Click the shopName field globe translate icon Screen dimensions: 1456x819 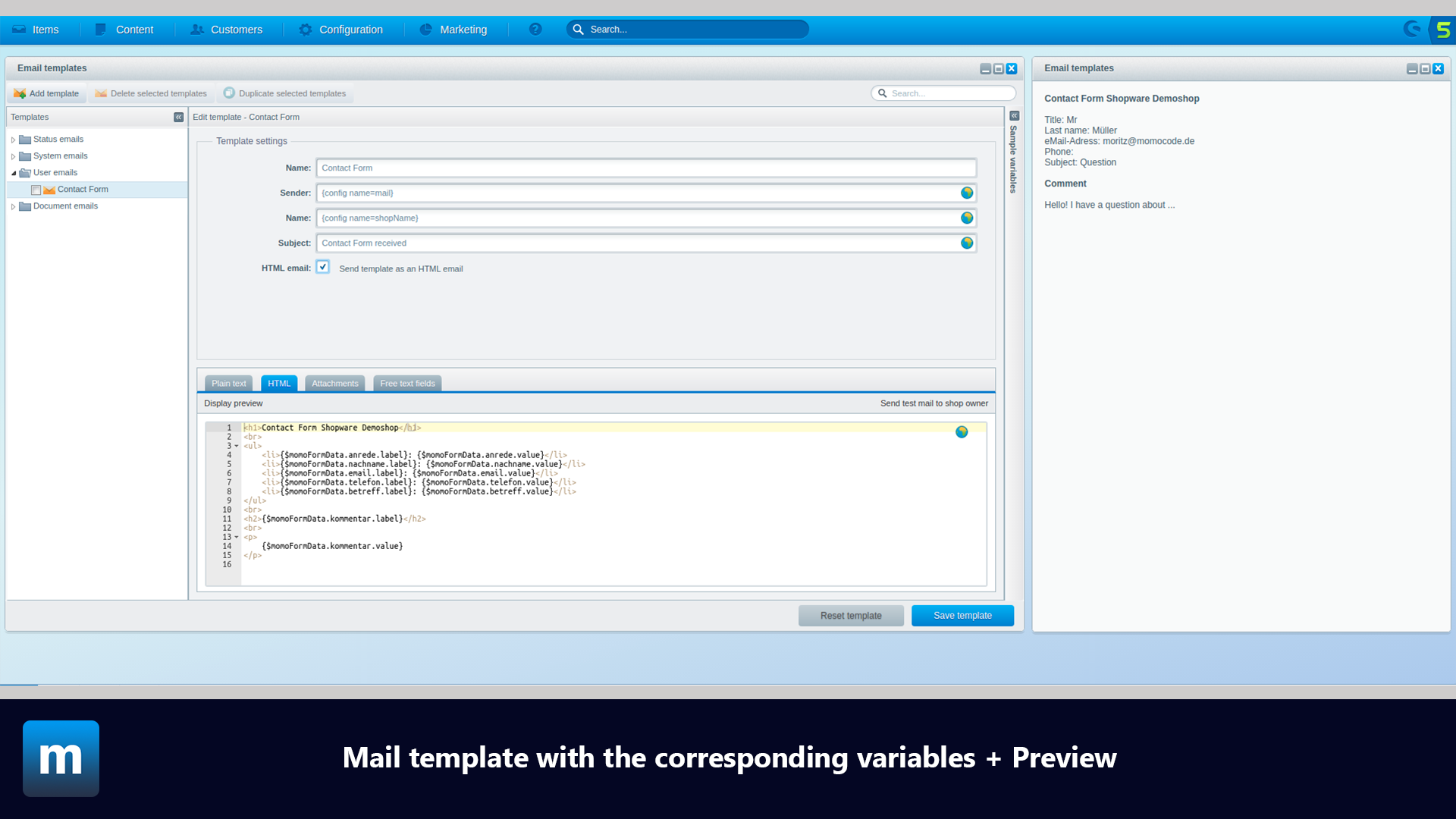tap(967, 218)
